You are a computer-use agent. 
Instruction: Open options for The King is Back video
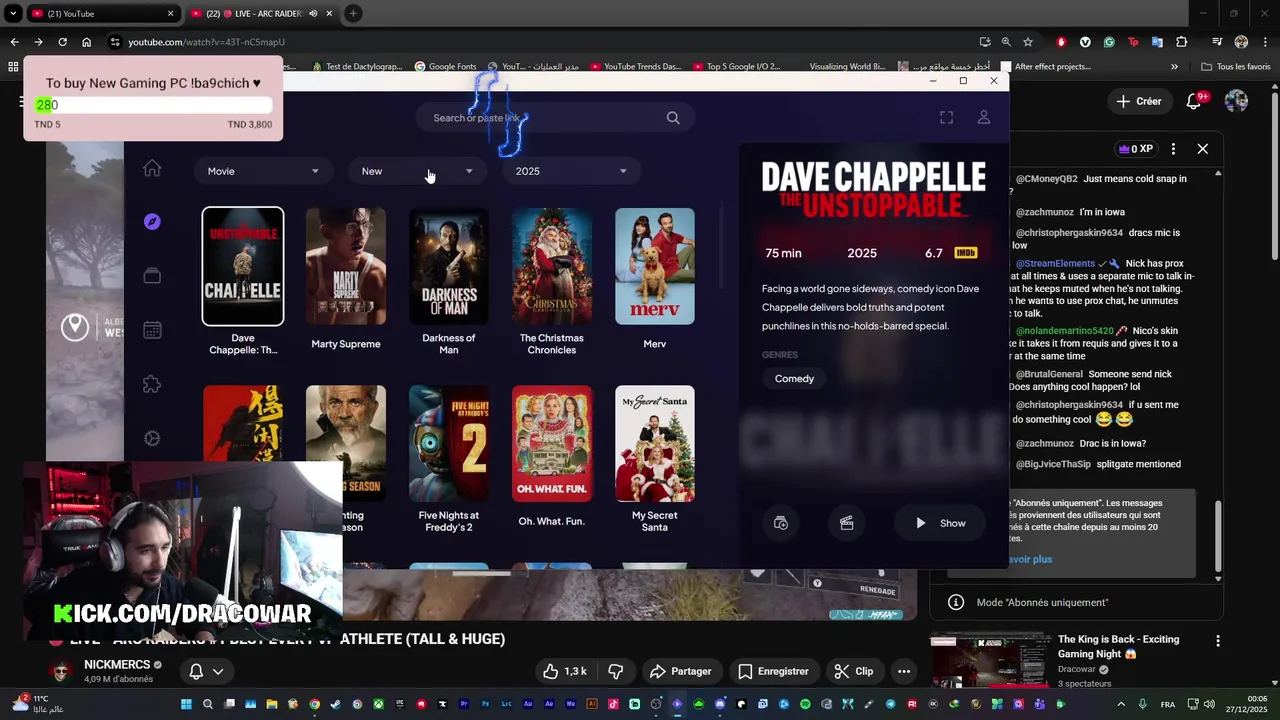click(1218, 641)
